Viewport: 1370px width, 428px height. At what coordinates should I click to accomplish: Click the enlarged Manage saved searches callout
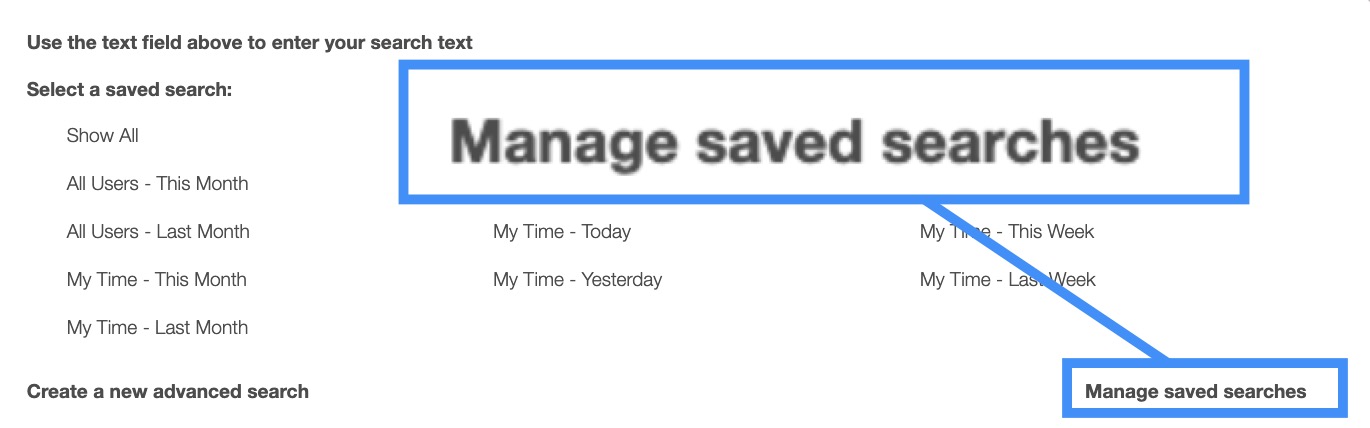pos(794,142)
